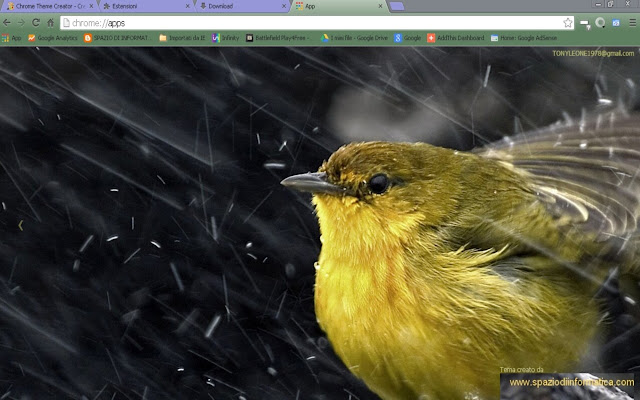The image size is (640, 400).
Task: Open AddThis Dashboard bookmark
Action: click(456, 38)
